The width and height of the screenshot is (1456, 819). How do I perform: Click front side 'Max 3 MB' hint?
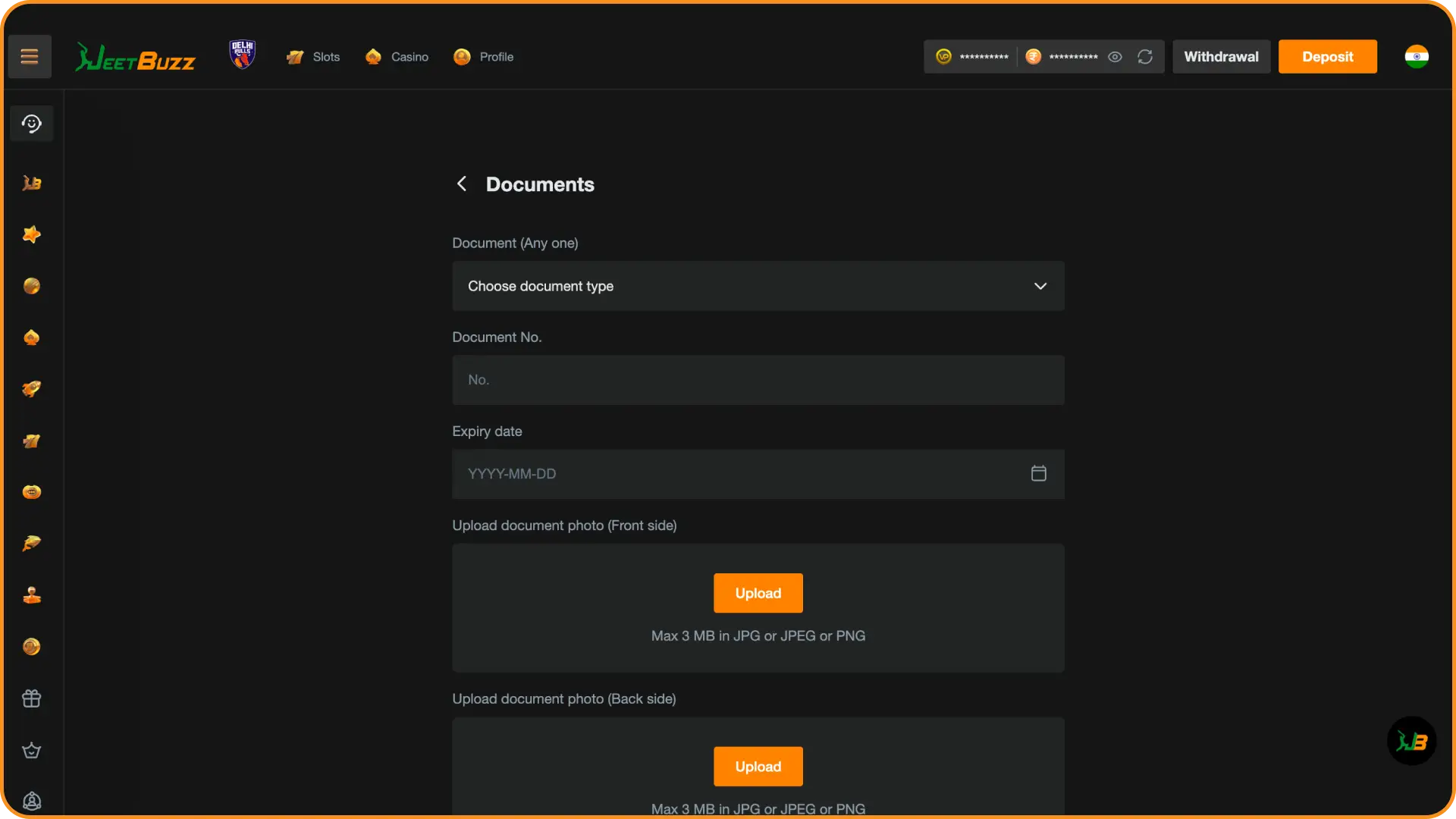click(758, 636)
